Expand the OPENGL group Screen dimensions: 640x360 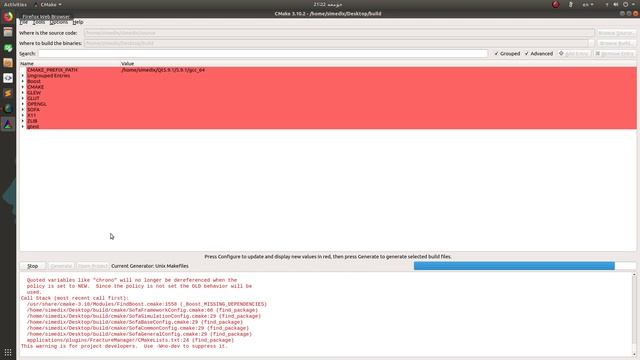tap(23, 104)
